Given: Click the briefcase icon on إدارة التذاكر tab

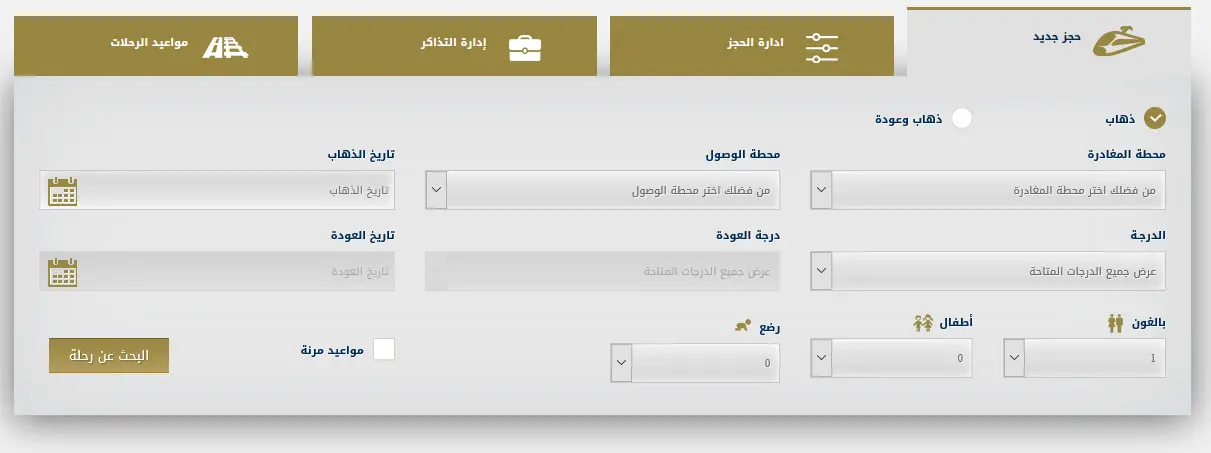Looking at the screenshot, I should click(525, 47).
